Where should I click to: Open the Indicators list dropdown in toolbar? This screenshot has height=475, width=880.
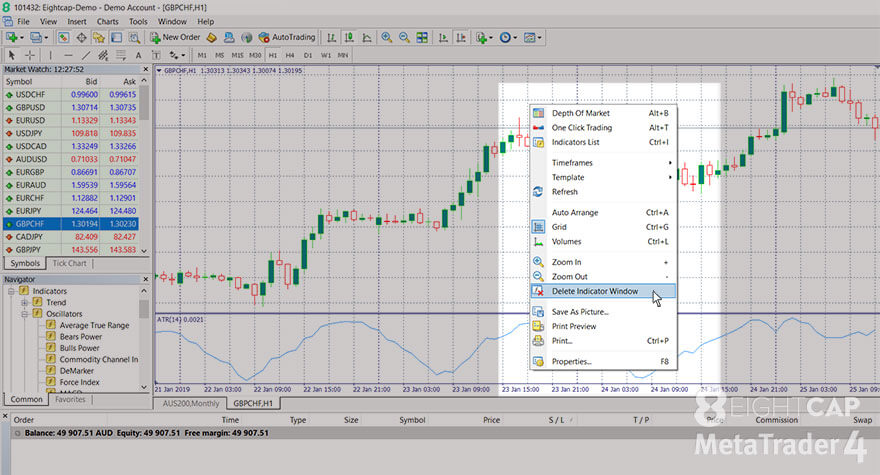pos(482,38)
